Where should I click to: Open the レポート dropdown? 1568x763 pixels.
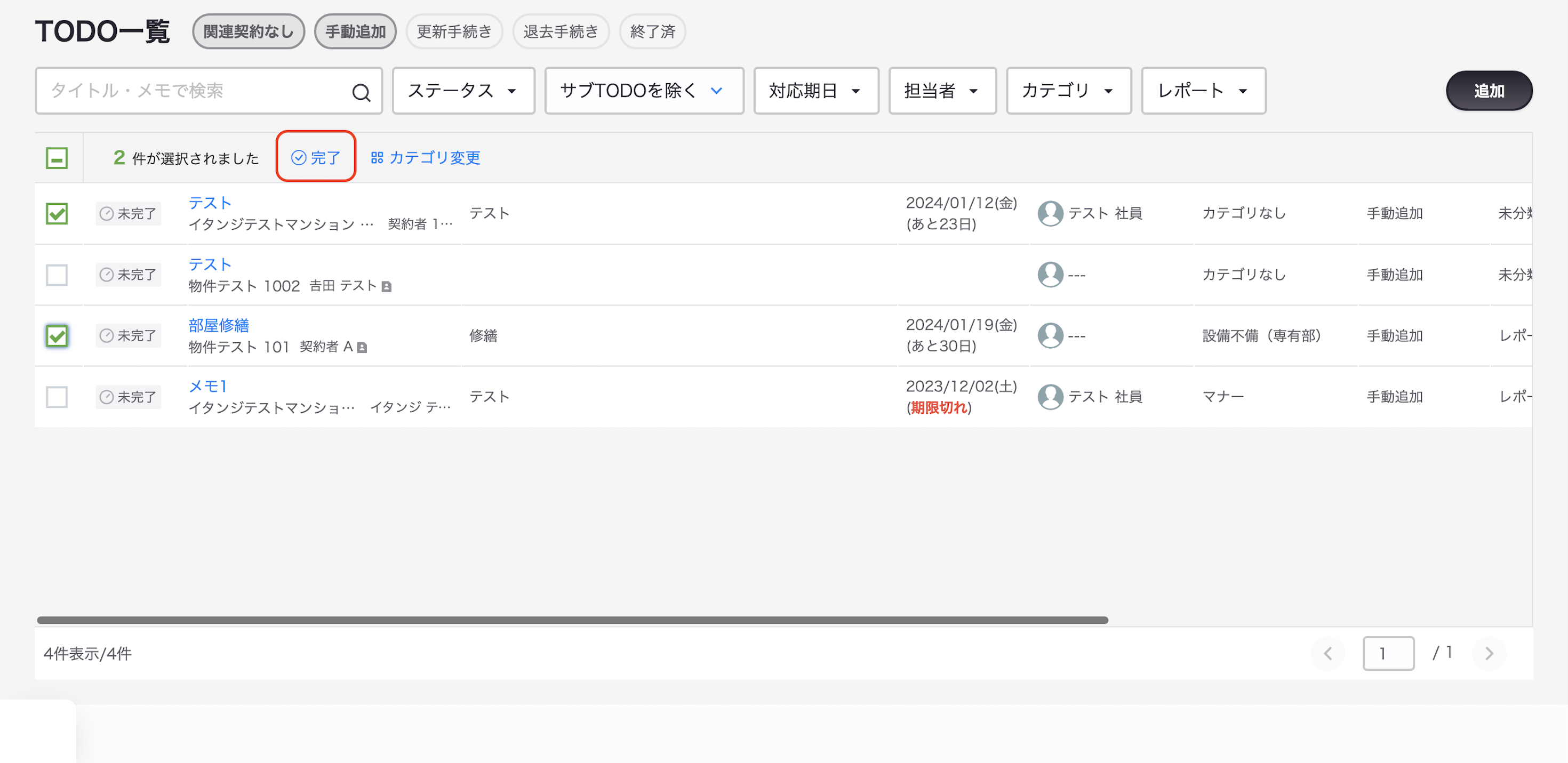1203,91
